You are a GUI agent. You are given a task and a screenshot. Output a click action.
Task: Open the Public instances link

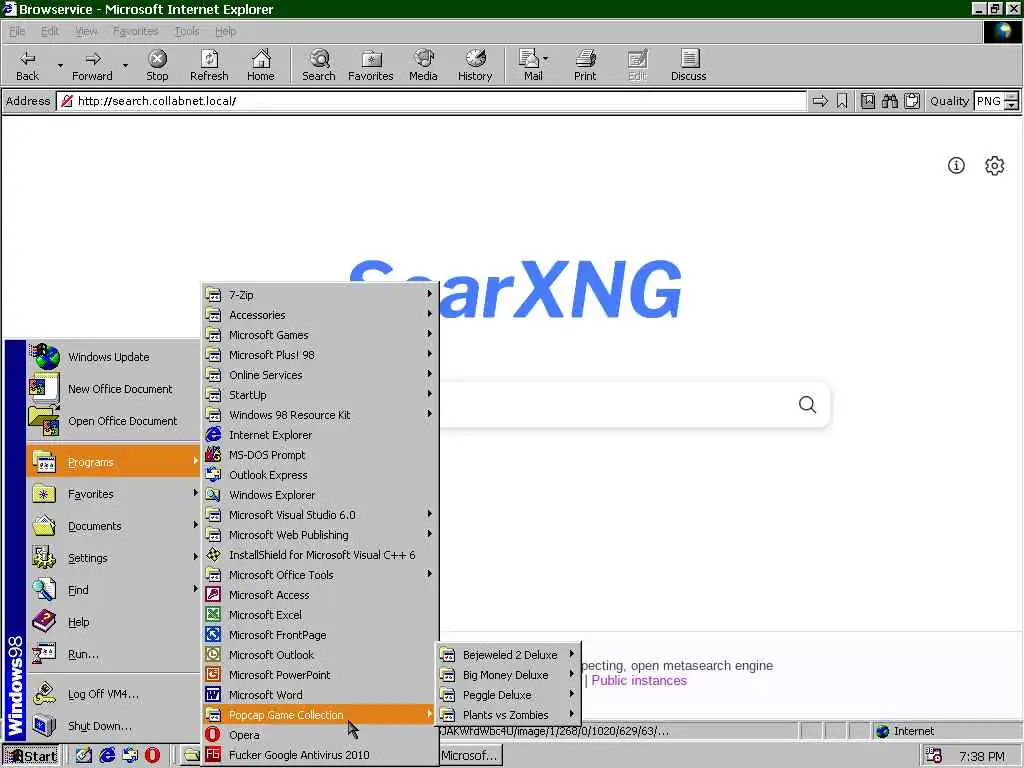639,680
